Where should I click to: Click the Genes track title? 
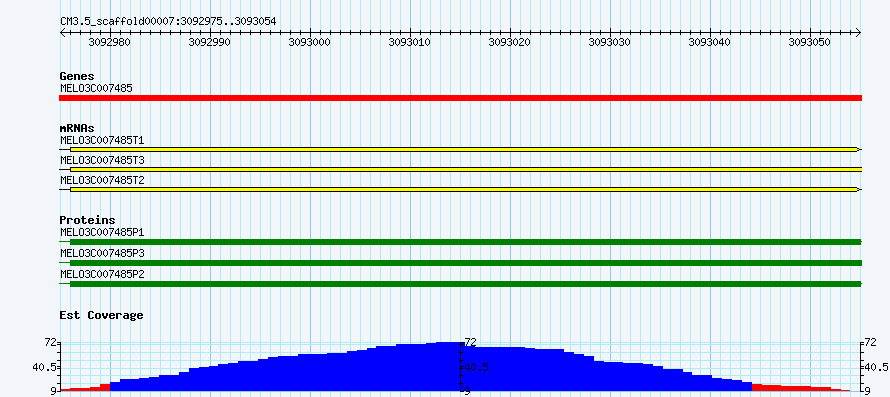pos(77,76)
